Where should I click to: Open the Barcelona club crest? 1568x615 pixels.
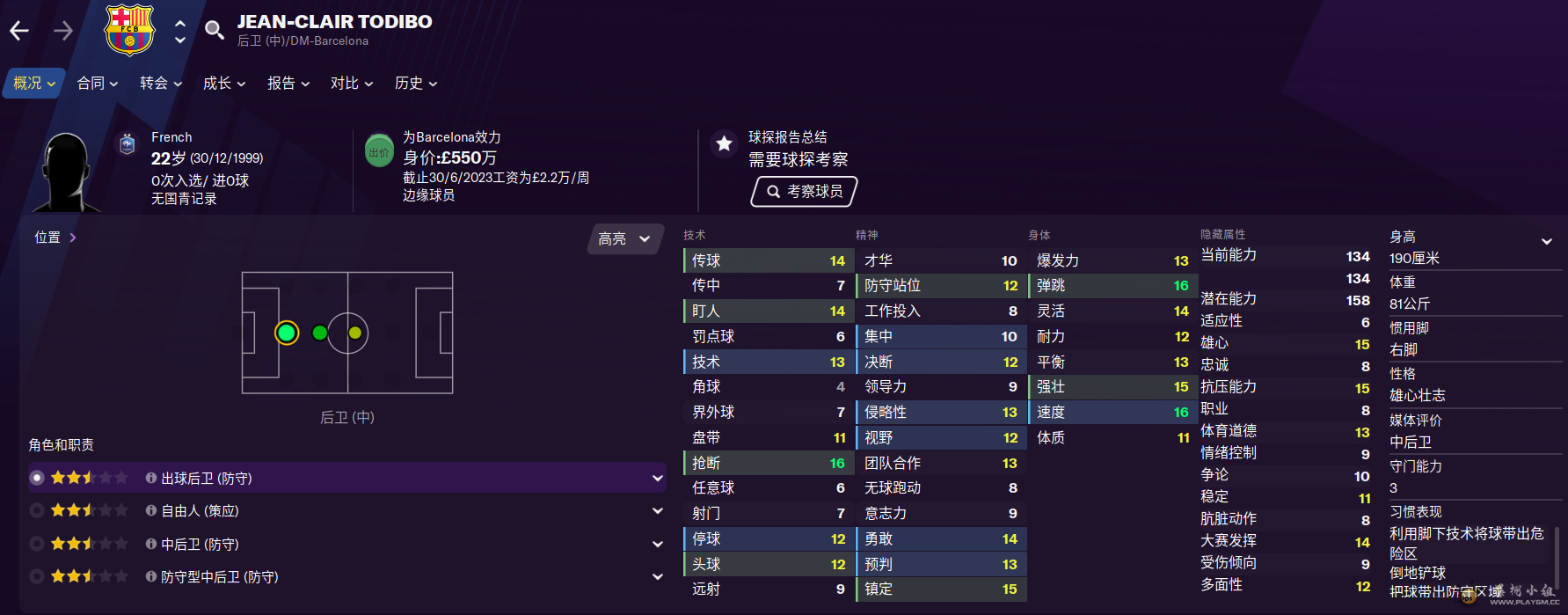point(129,30)
